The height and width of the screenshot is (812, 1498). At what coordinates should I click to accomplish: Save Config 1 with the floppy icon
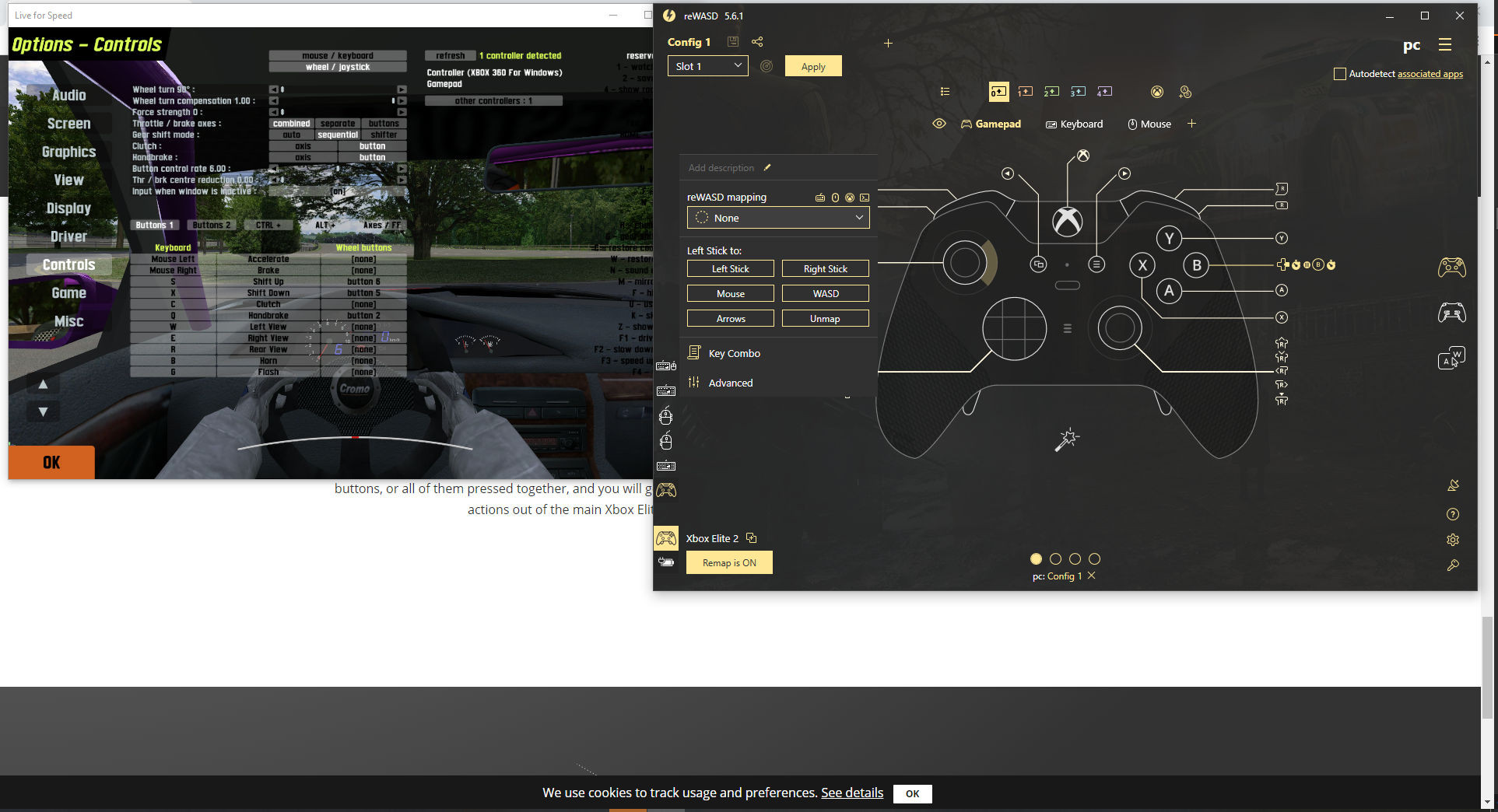[732, 42]
